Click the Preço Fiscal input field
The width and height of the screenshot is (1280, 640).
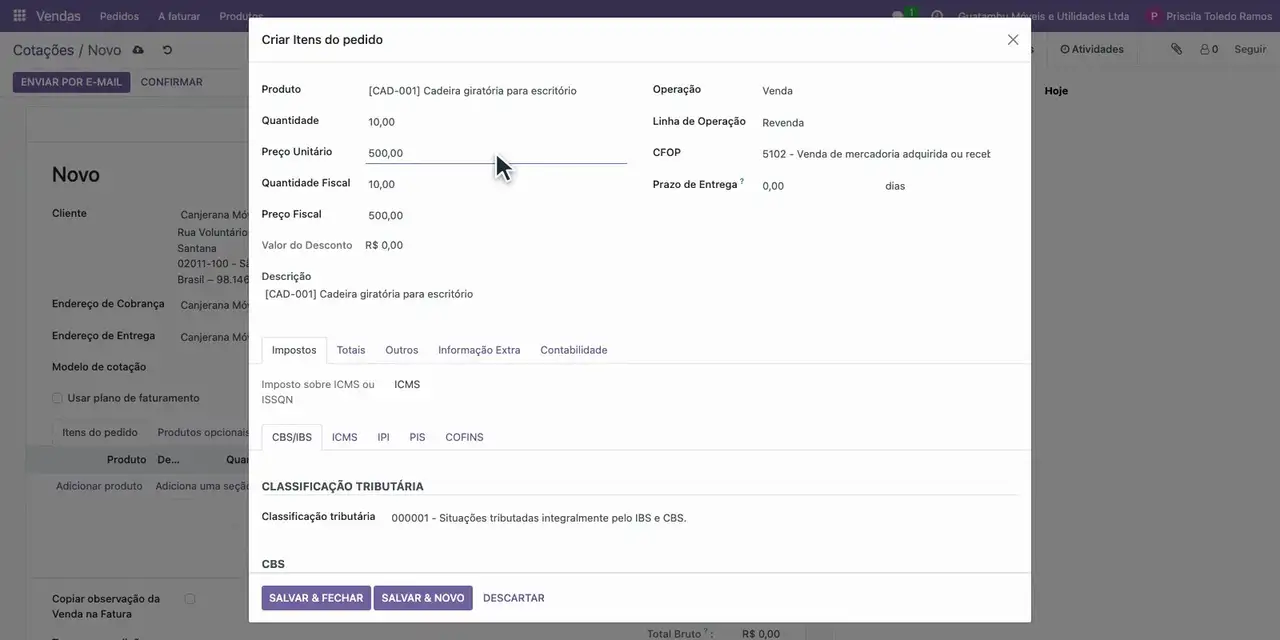496,215
